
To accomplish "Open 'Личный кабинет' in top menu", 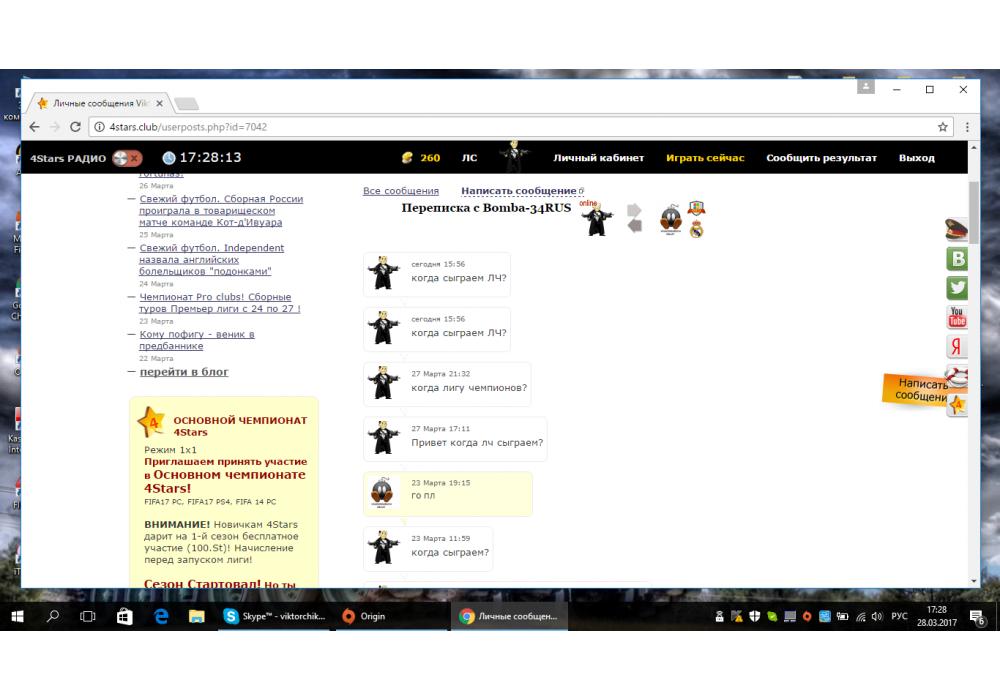I will (x=598, y=158).
